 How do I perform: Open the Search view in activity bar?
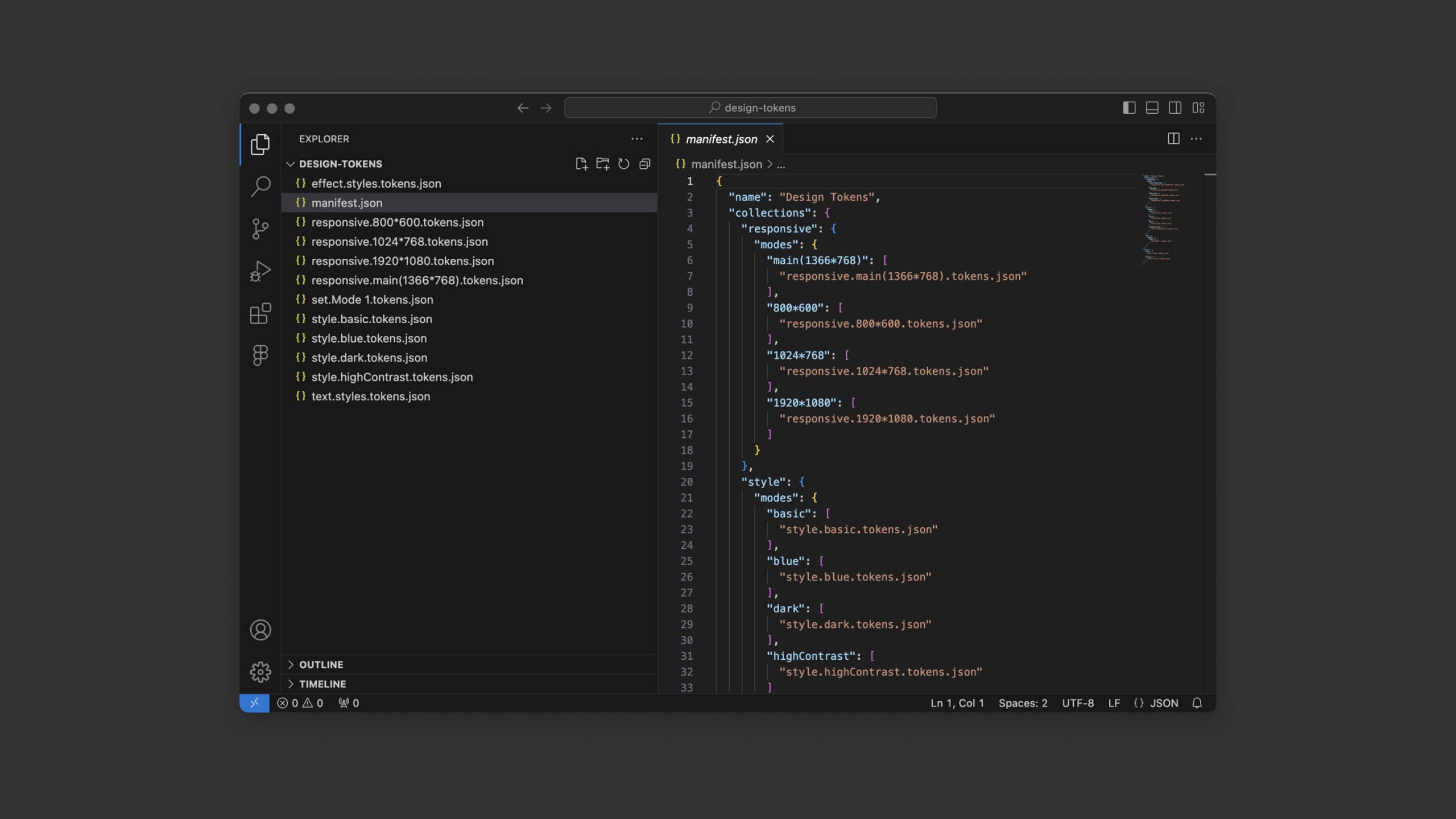click(260, 187)
